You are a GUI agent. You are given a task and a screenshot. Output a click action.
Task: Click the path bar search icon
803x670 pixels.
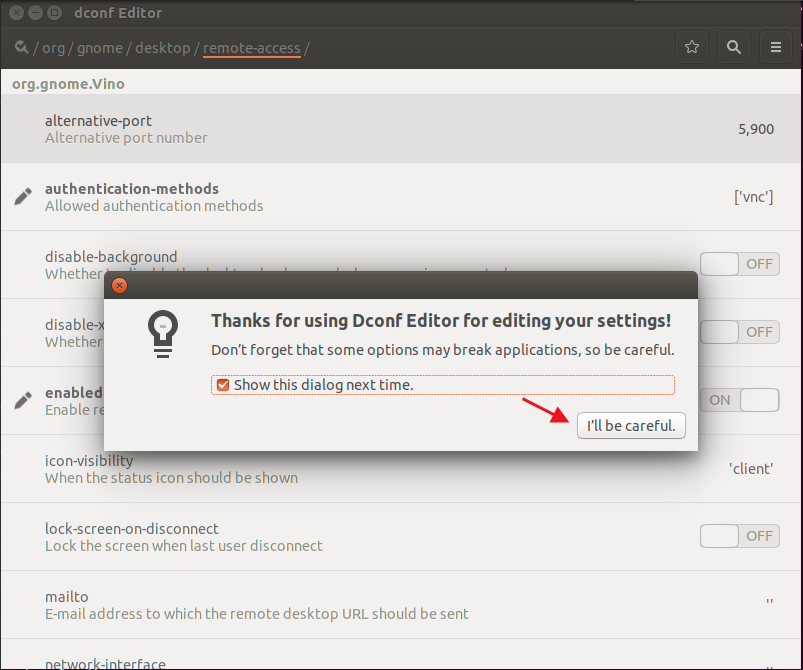click(22, 48)
